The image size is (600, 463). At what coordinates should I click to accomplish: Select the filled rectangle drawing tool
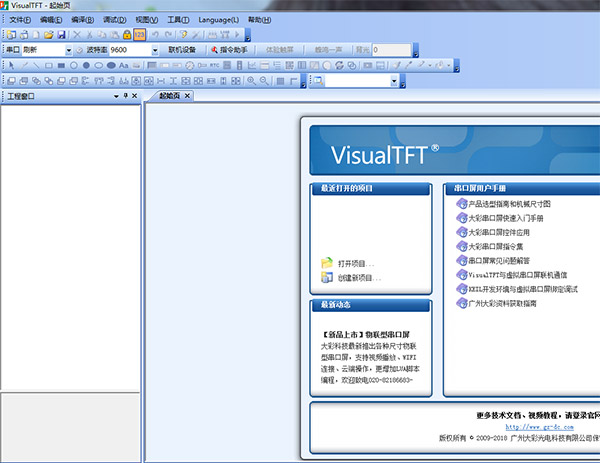(x=61, y=65)
